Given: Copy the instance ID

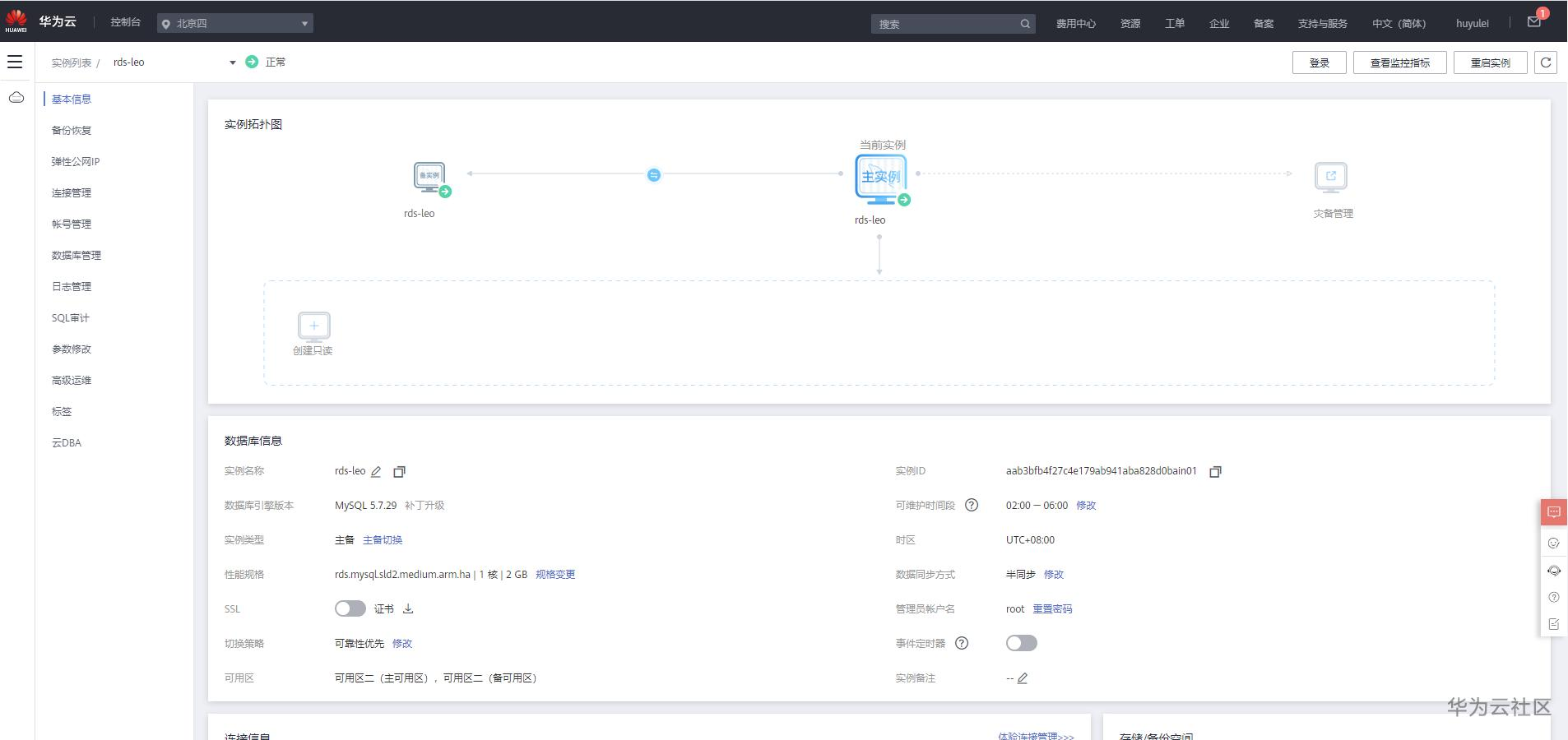Looking at the screenshot, I should pos(1215,471).
